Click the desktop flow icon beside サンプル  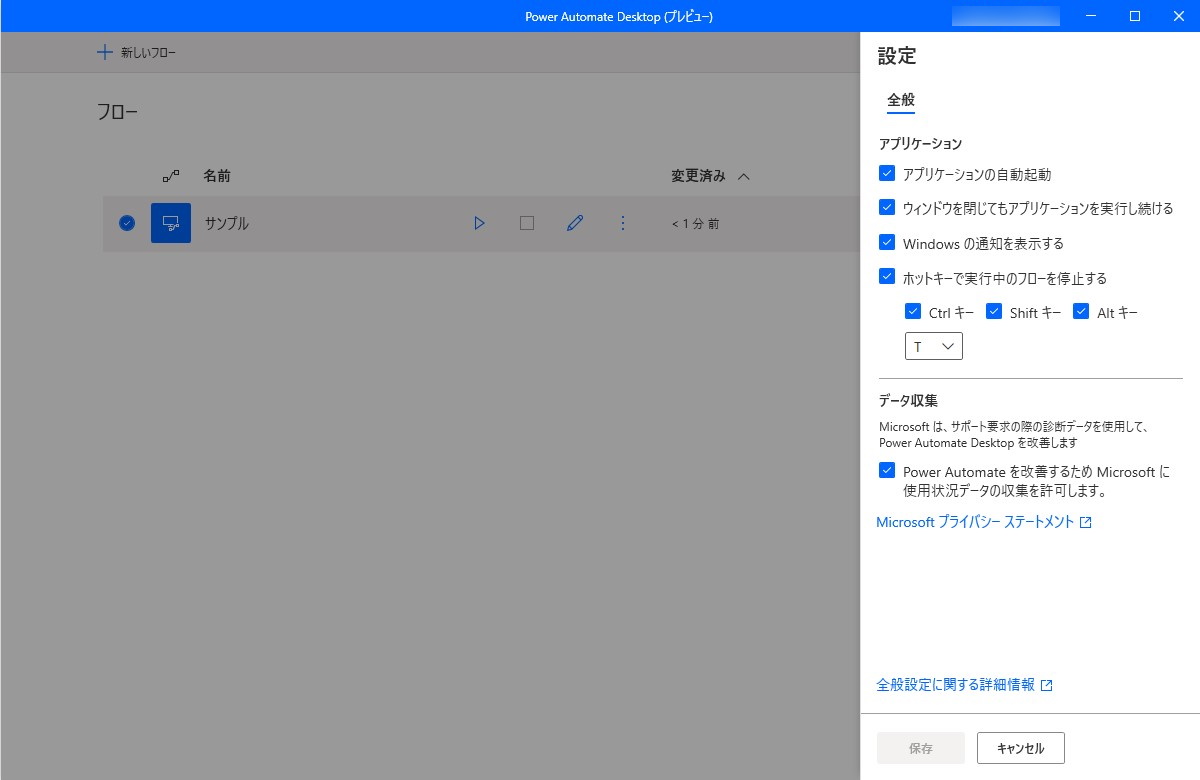(x=171, y=222)
